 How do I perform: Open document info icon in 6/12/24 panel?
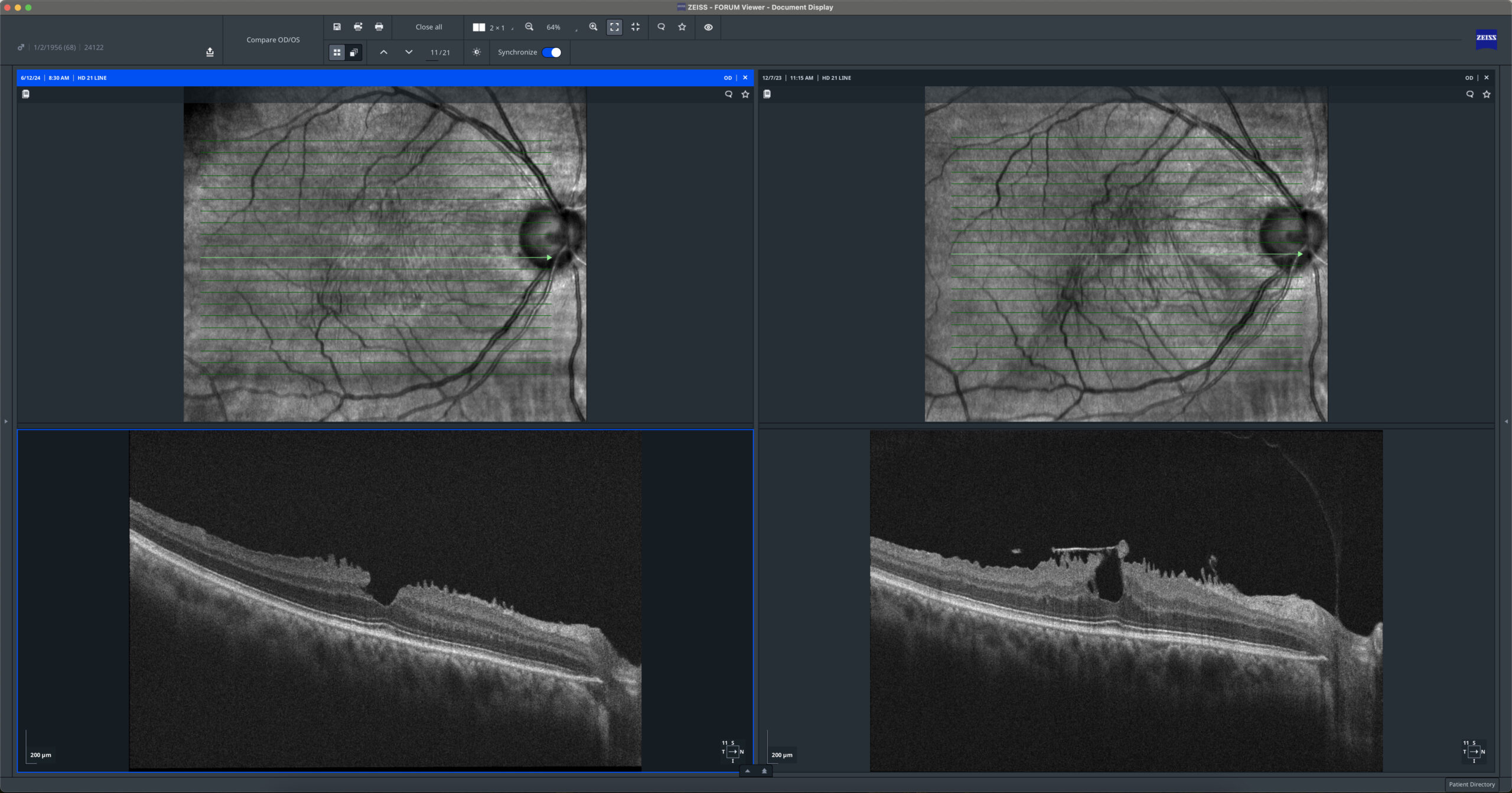tap(25, 94)
